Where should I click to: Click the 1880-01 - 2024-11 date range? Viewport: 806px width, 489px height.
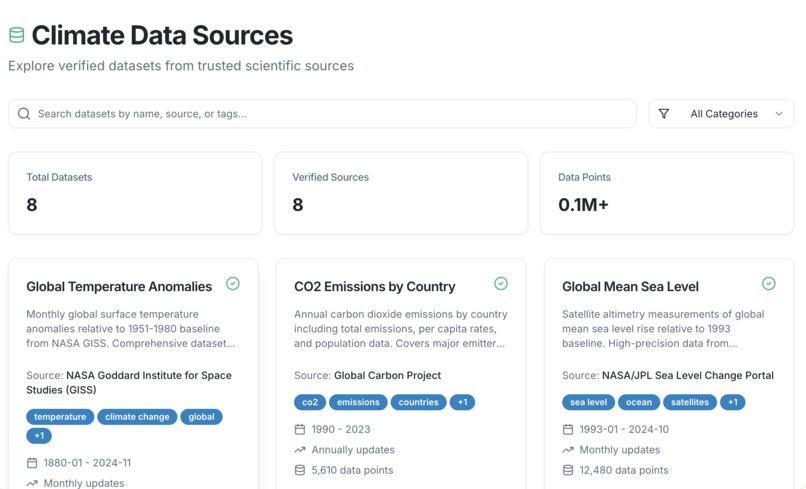click(87, 463)
